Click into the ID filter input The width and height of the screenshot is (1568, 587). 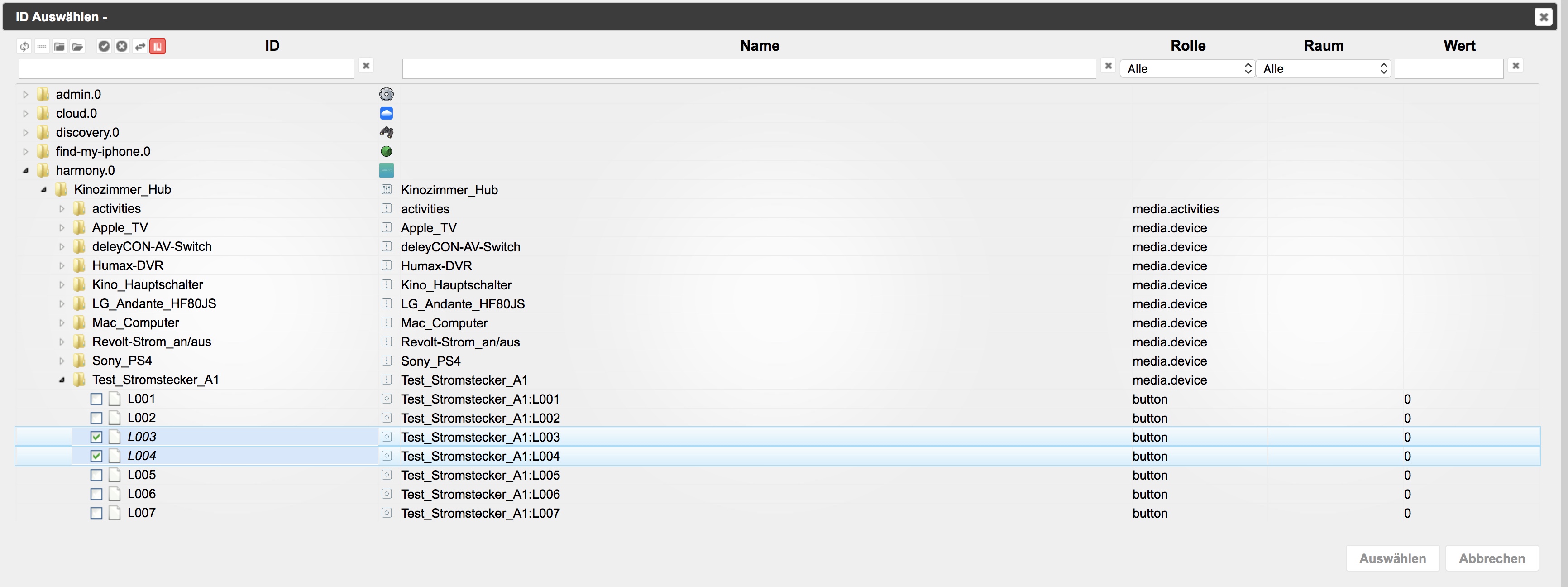pyautogui.click(x=186, y=69)
